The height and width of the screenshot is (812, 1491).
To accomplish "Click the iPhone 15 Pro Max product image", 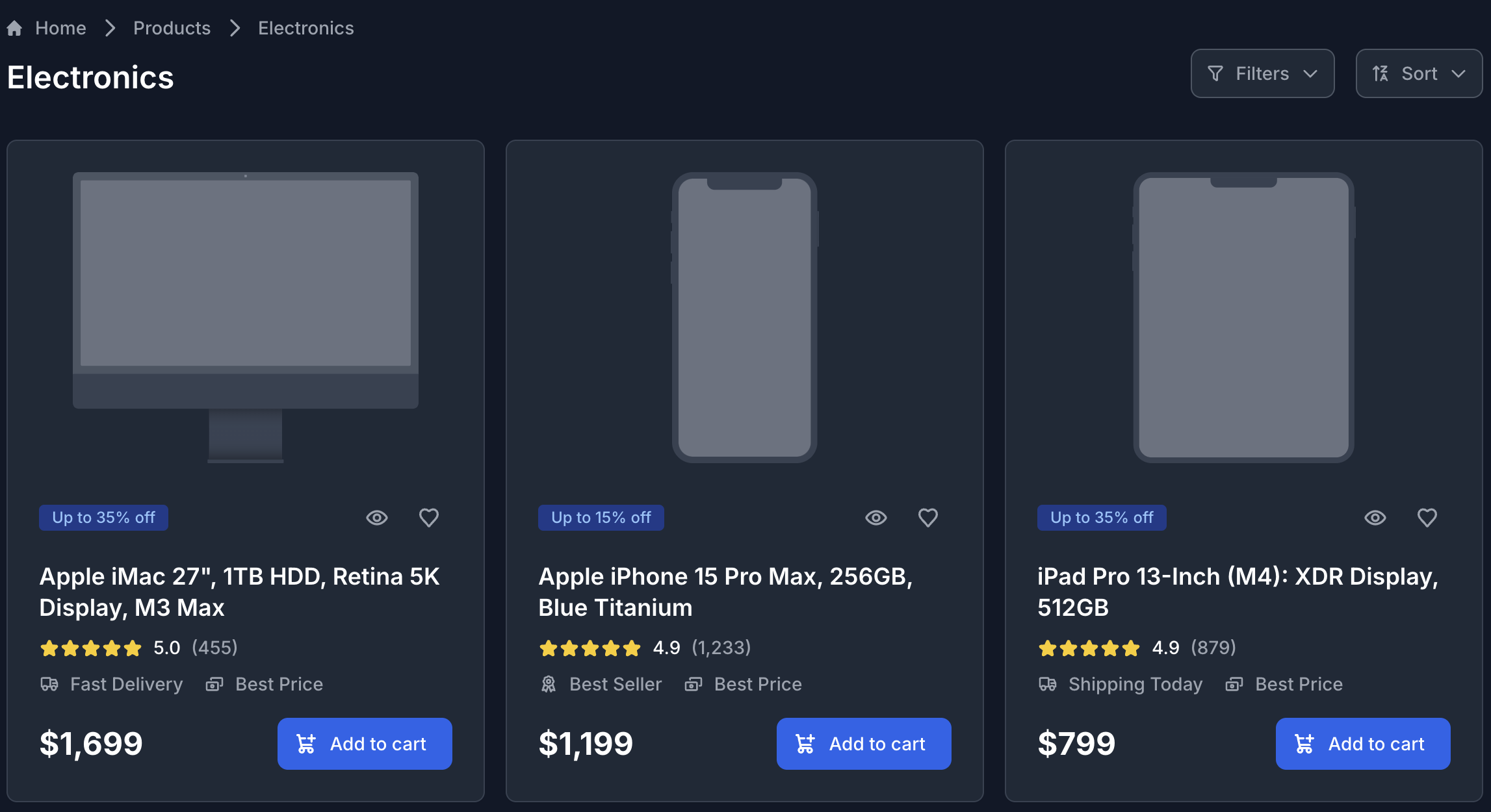I will tap(745, 316).
